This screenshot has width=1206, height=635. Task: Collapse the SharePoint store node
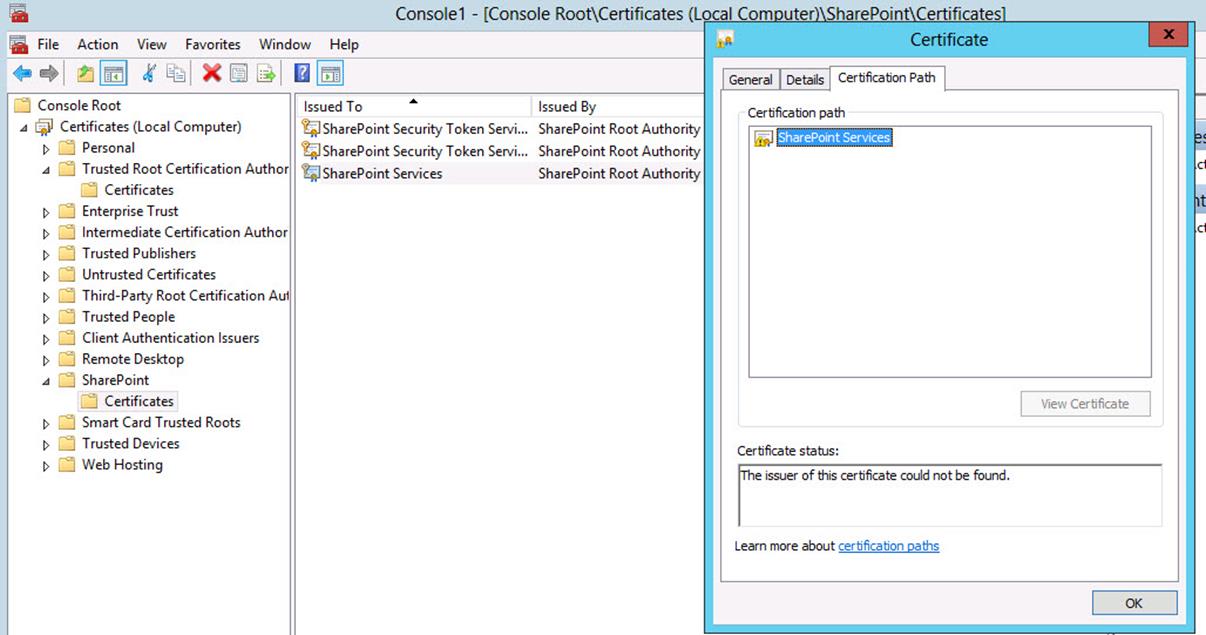point(46,381)
